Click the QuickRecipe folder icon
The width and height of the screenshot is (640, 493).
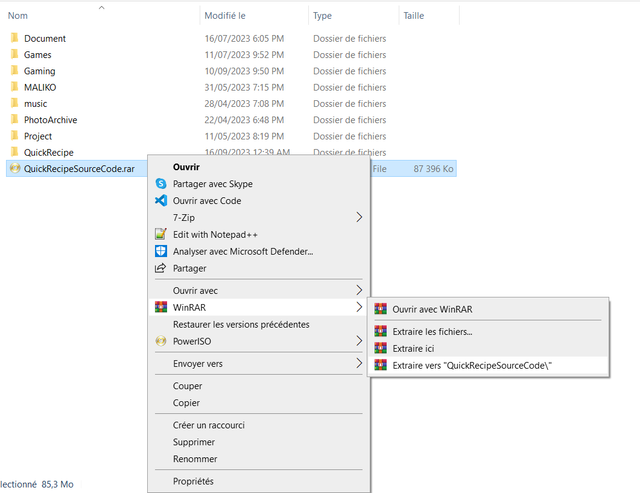pyautogui.click(x=14, y=152)
